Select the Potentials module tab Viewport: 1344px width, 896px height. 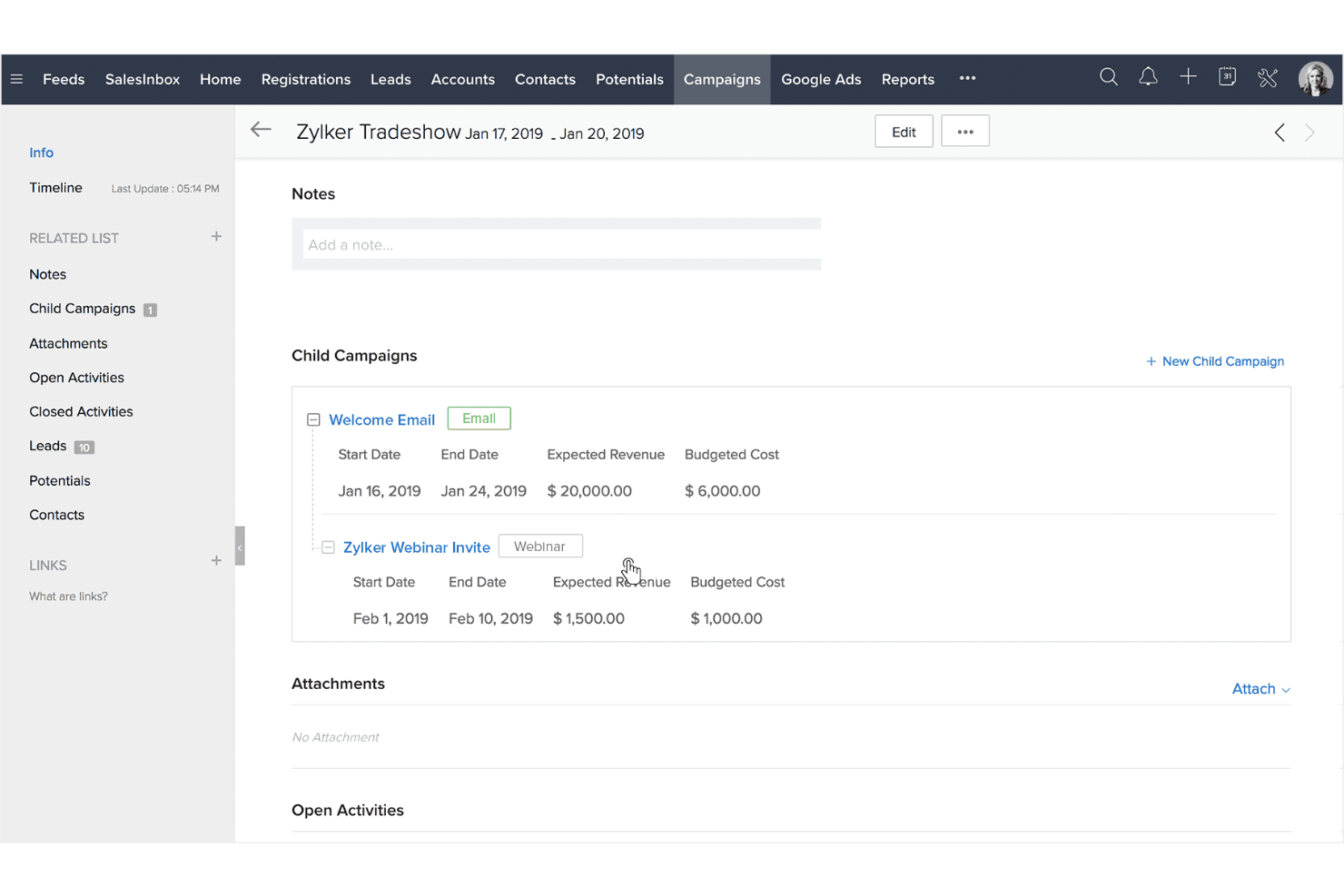tap(629, 79)
